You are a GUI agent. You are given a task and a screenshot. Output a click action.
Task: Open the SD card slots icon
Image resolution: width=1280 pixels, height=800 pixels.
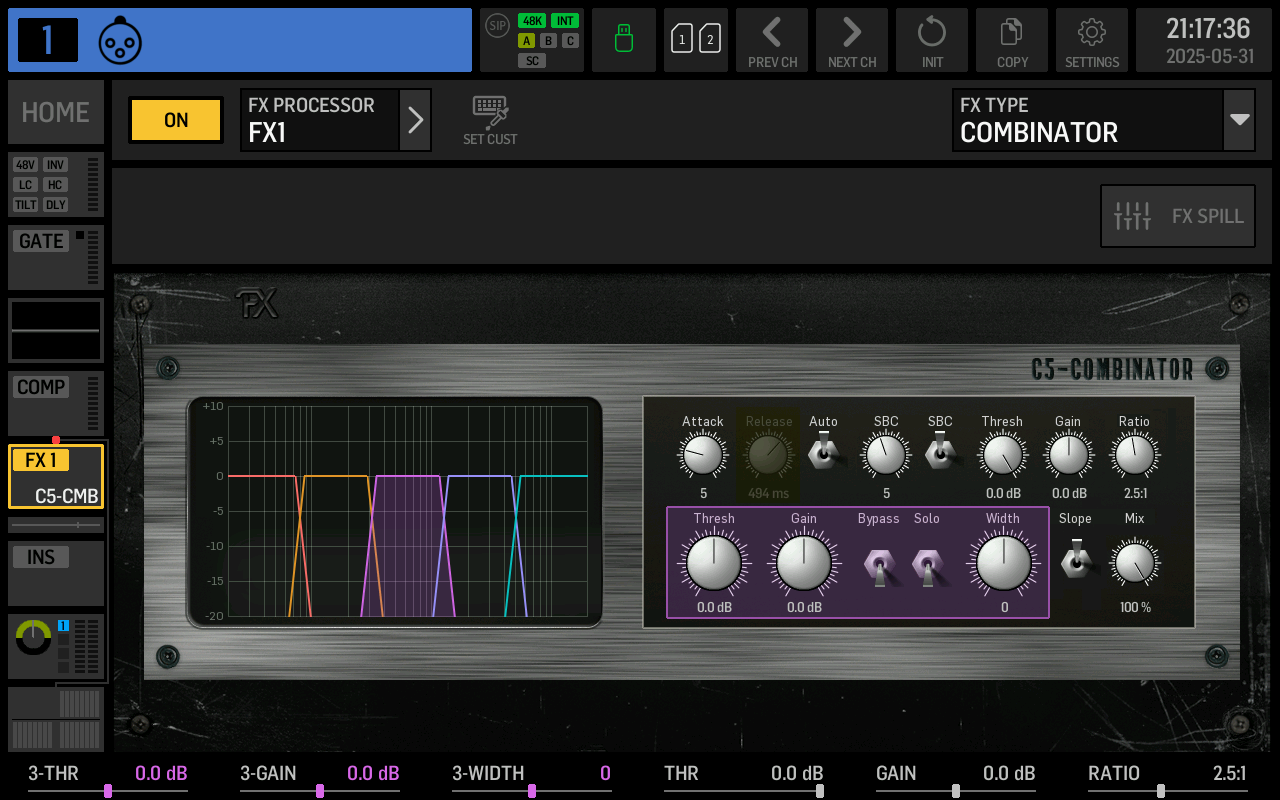tap(696, 40)
